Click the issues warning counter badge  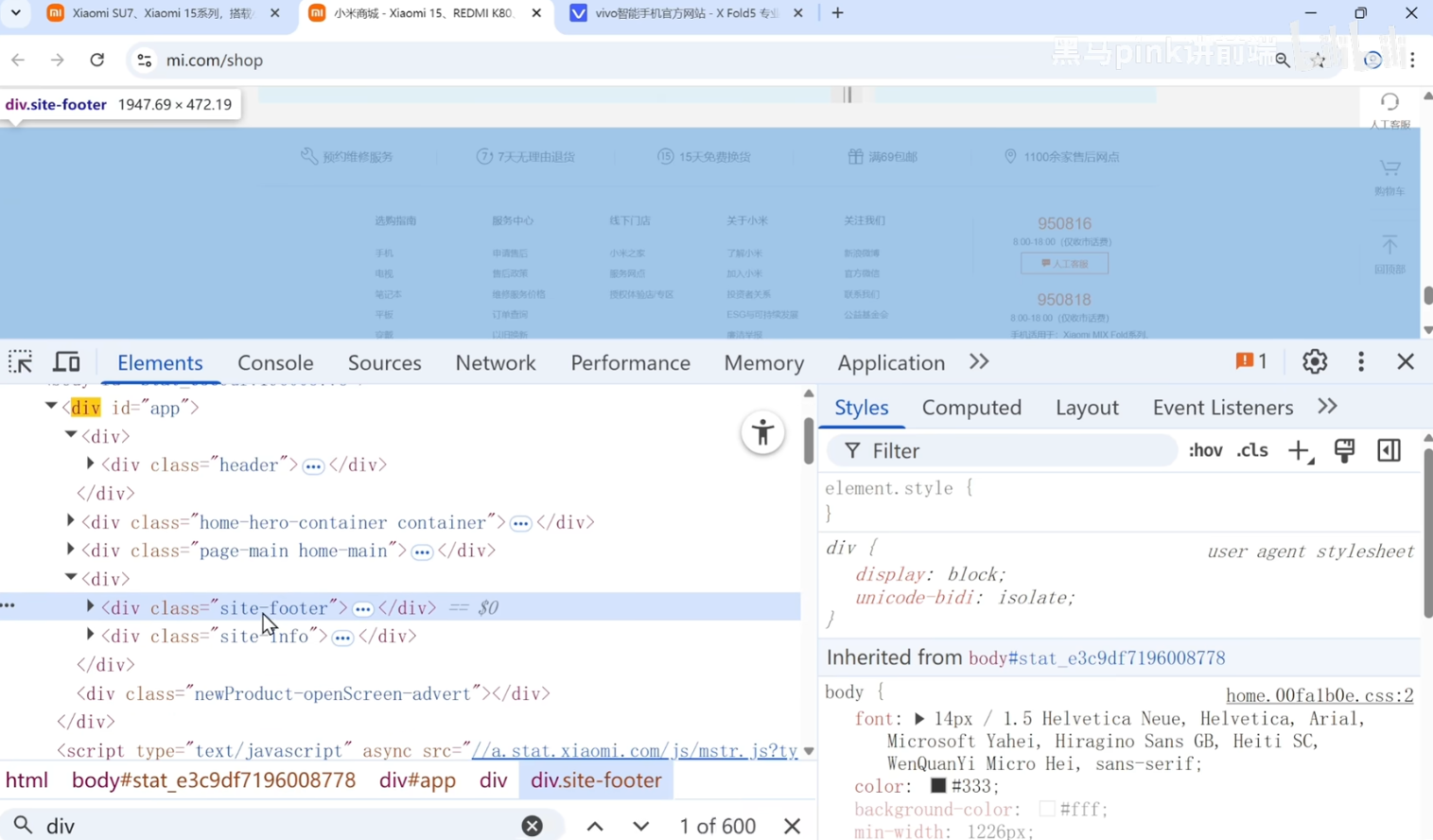(x=1251, y=361)
